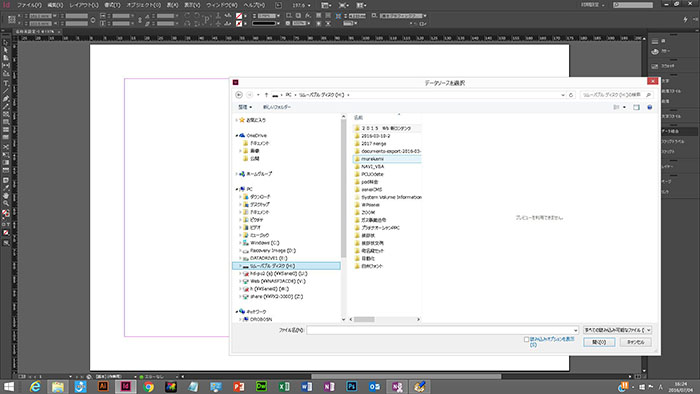Select リムーバブル ディスク (H:) in the tree

pyautogui.click(x=286, y=266)
